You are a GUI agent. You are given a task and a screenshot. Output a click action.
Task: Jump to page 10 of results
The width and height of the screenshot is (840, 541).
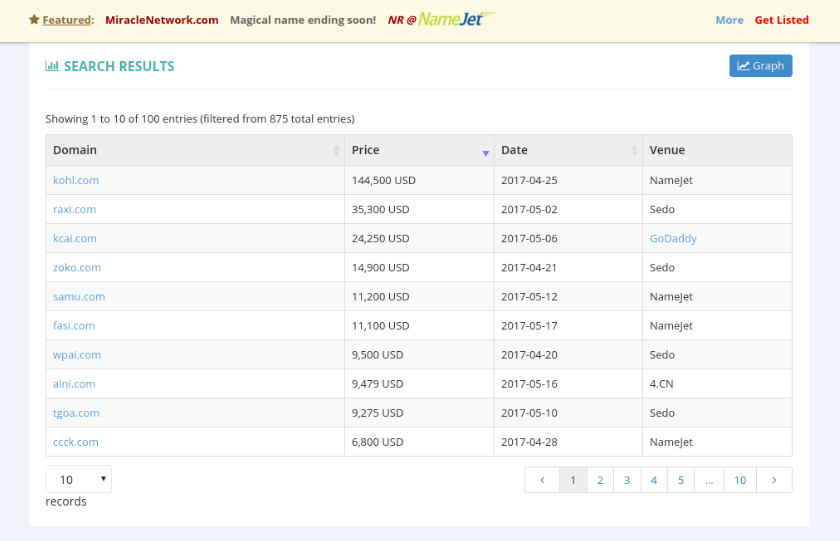click(x=740, y=480)
